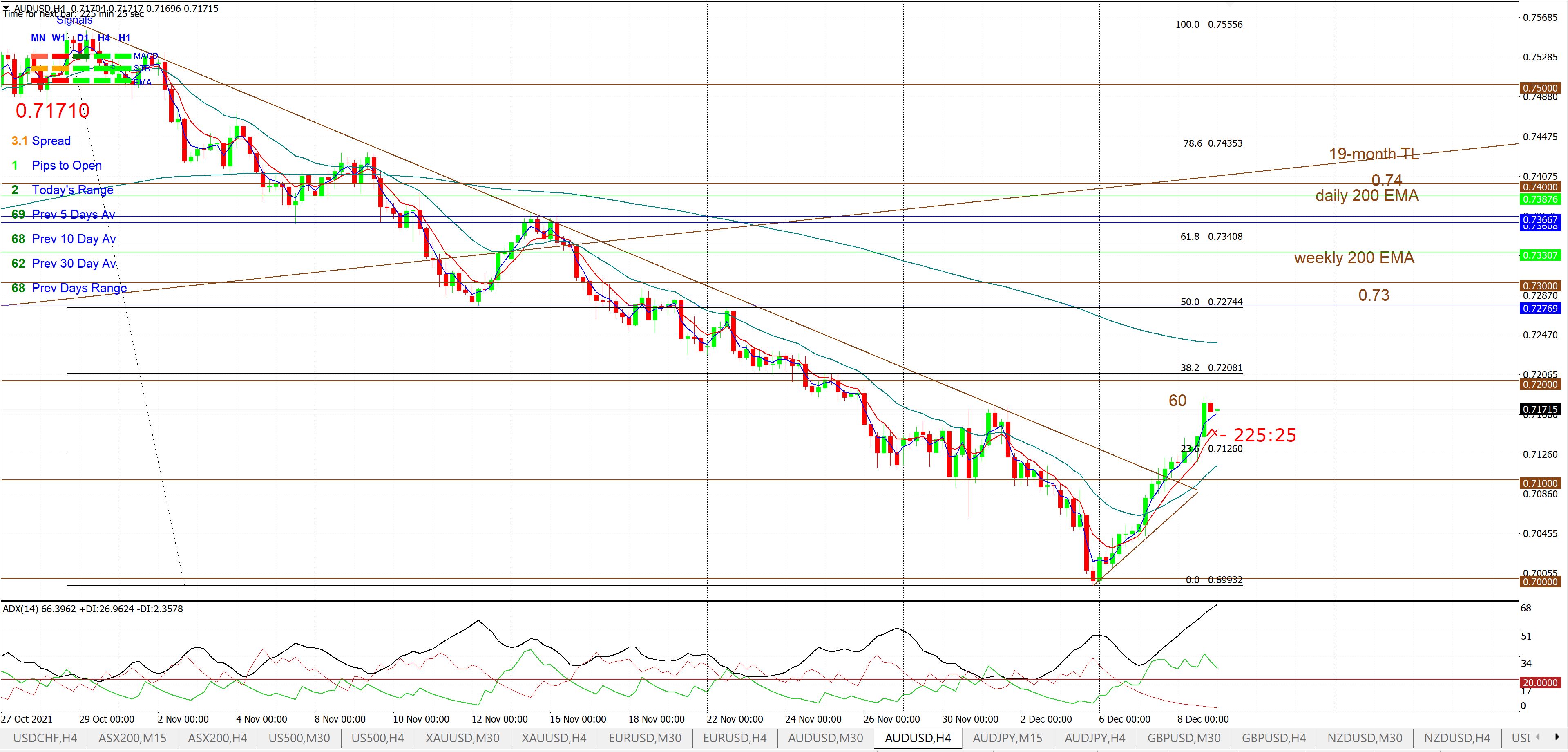The width and height of the screenshot is (1568, 752).
Task: Select the active AUDUSD,H4 tab
Action: tap(918, 738)
